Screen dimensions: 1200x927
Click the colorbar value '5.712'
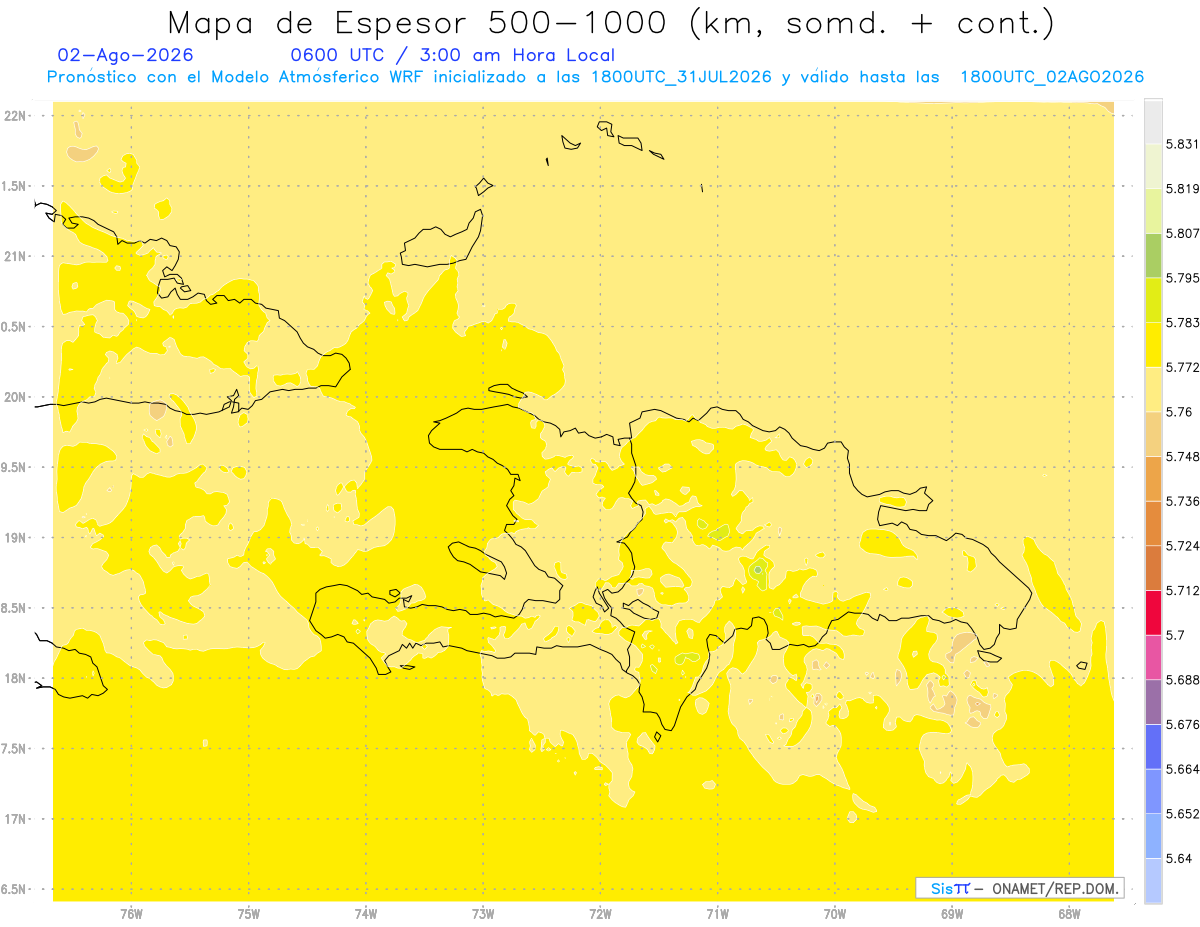coord(1182,590)
